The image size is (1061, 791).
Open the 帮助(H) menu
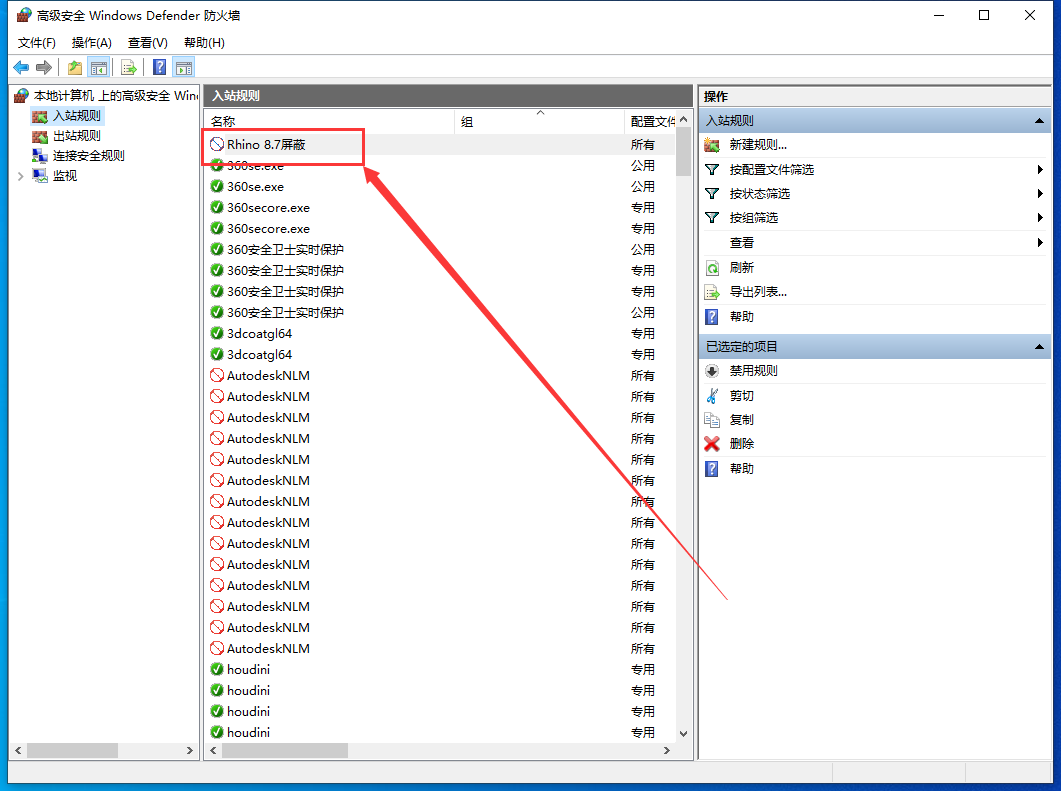[204, 43]
